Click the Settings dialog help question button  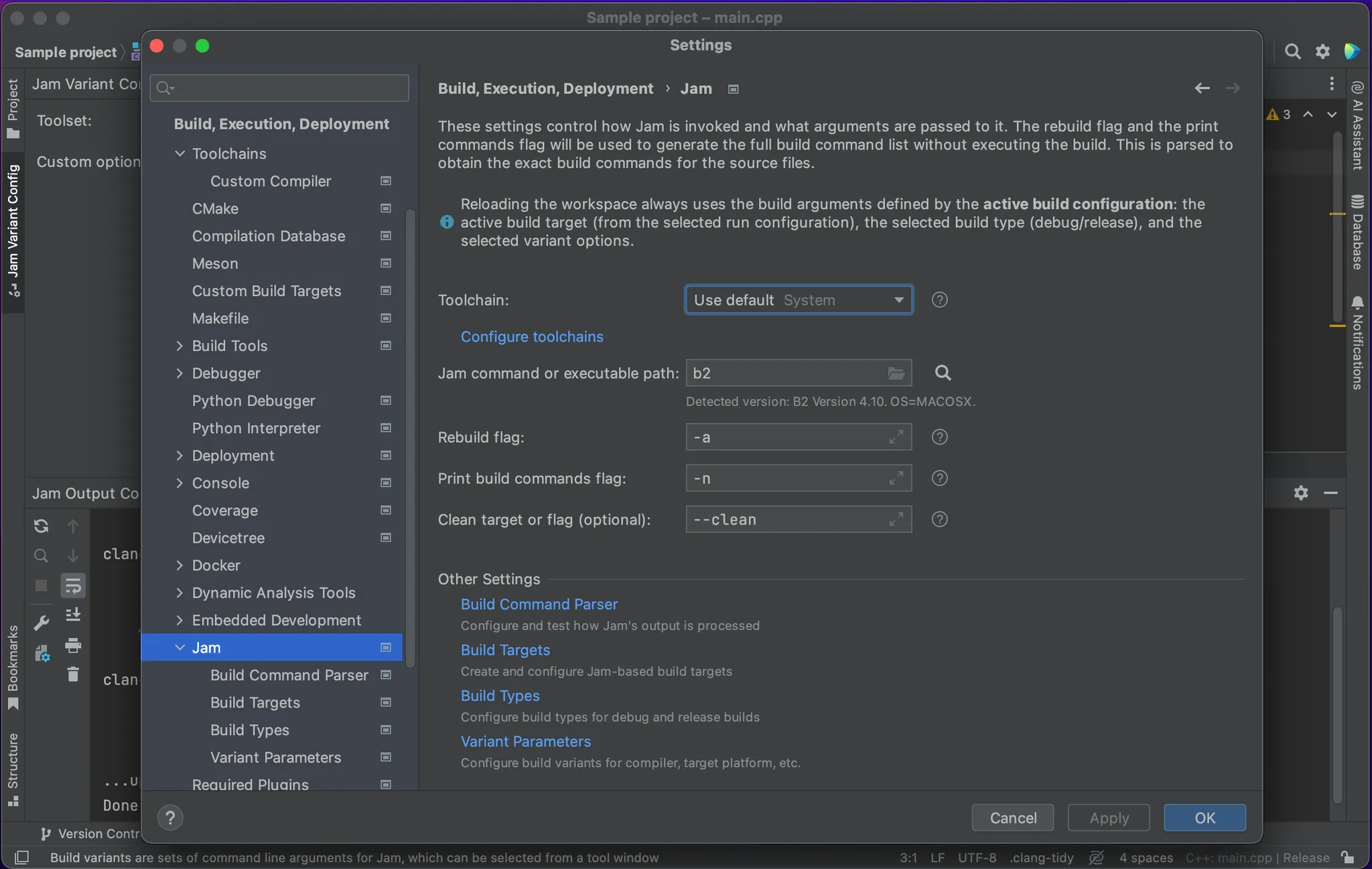coord(170,817)
